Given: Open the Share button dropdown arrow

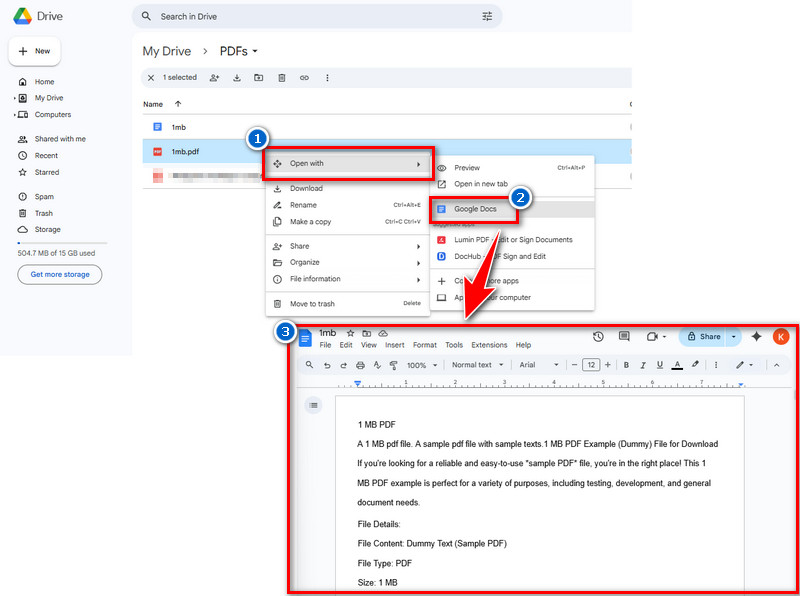Looking at the screenshot, I should pyautogui.click(x=733, y=337).
